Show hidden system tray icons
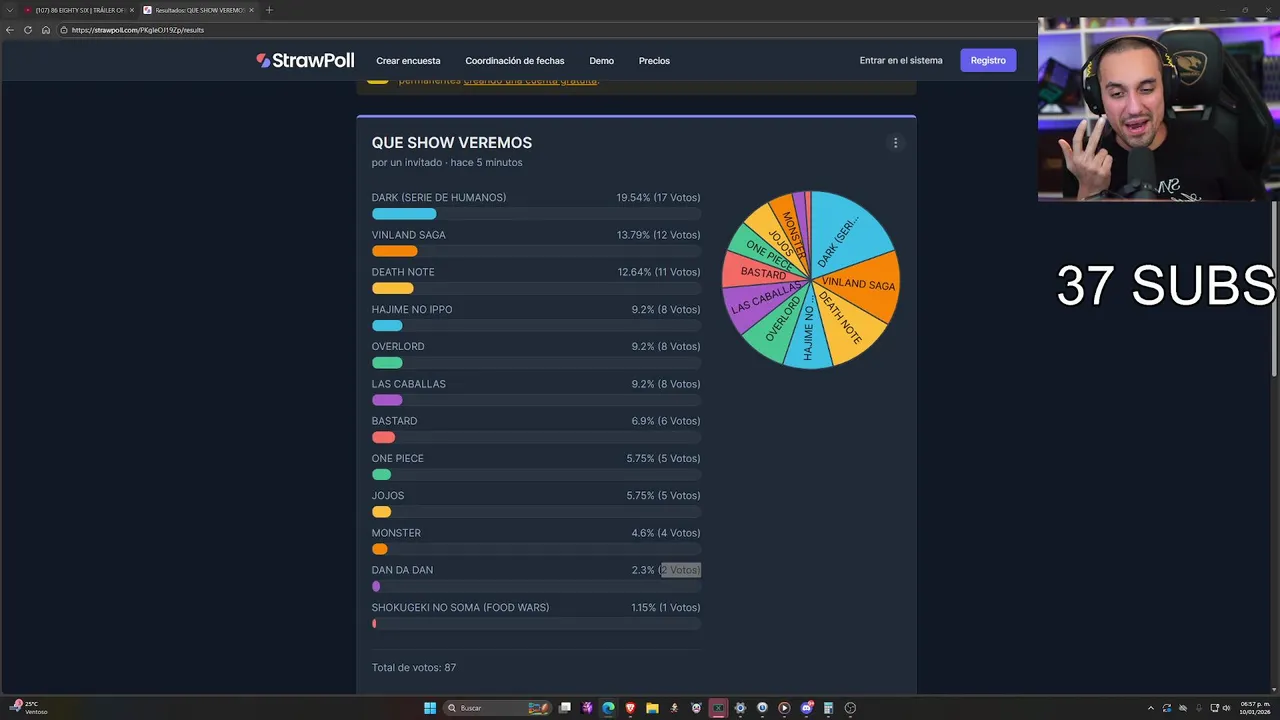The image size is (1280, 720). point(1150,708)
